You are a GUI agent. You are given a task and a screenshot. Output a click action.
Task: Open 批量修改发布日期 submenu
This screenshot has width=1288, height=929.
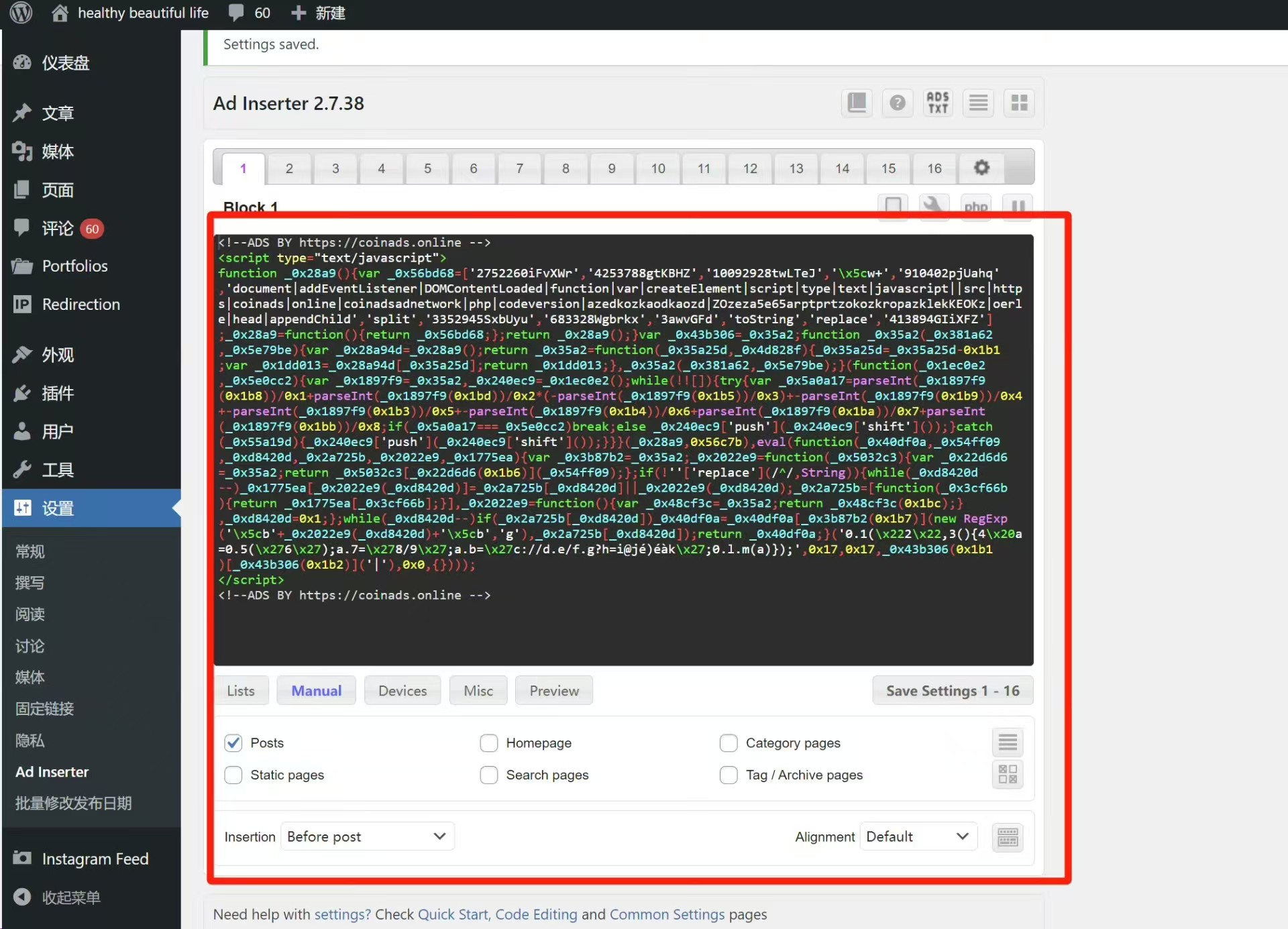point(74,803)
